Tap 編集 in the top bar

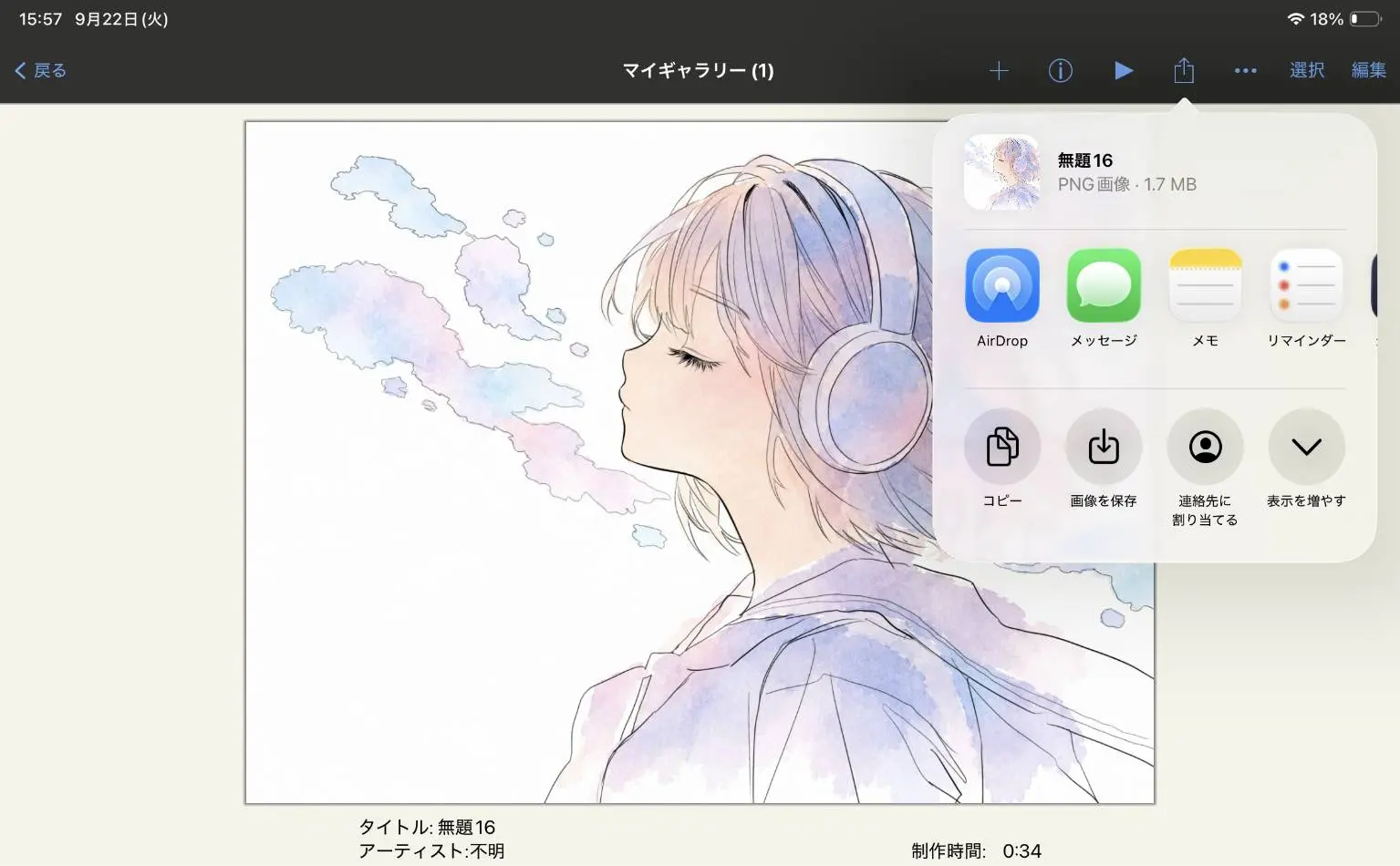[x=1368, y=70]
